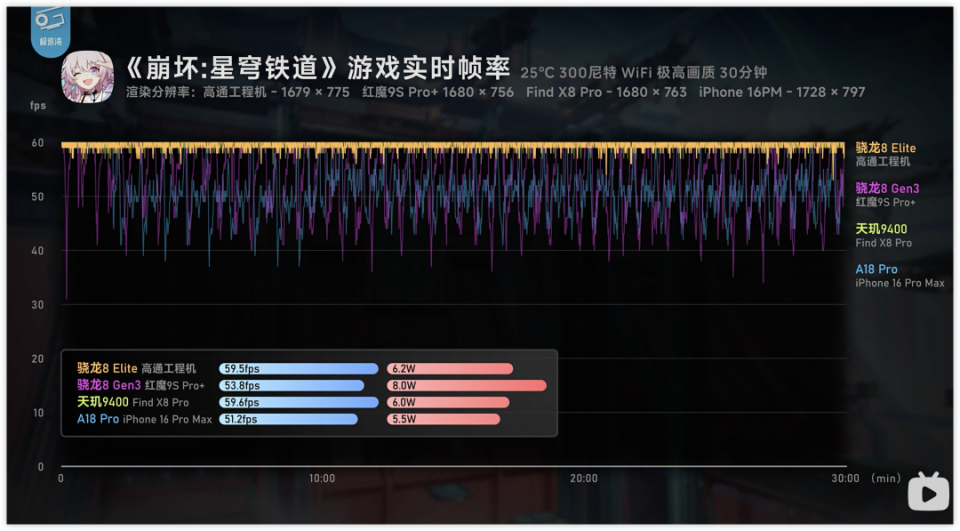Screen dimensions: 960x531
Task: Click the 51.2fps bar for A18 Pro
Action: (x=288, y=420)
